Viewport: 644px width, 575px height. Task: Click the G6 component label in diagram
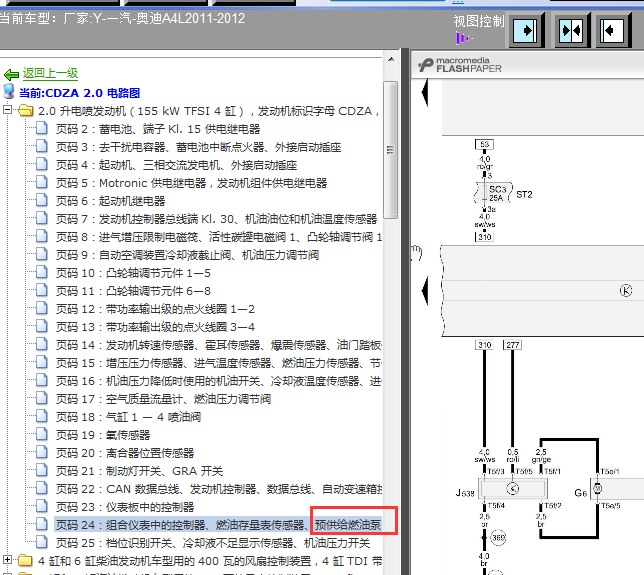point(580,492)
